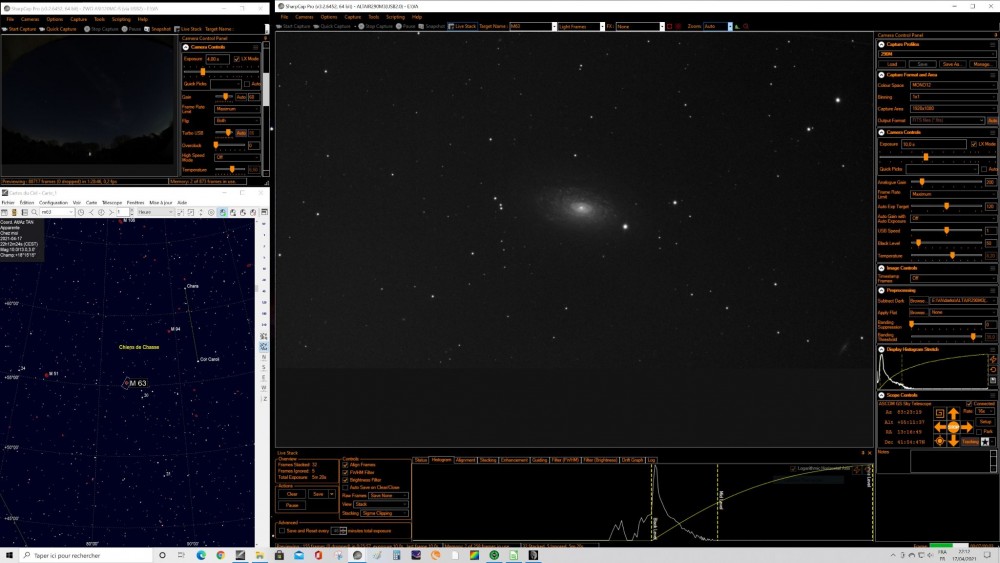Viewport: 1000px width, 563px height.
Task: Click Pause button in Live Stack Actions
Action: click(292, 505)
